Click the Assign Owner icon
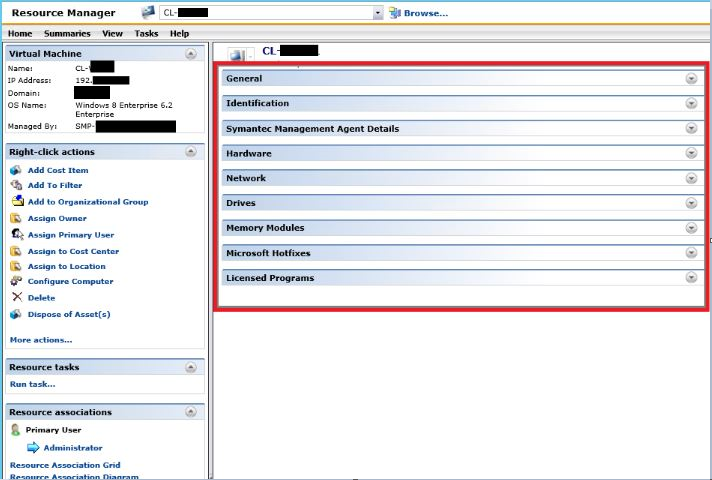Viewport: 712px width, 480px height. [x=16, y=218]
